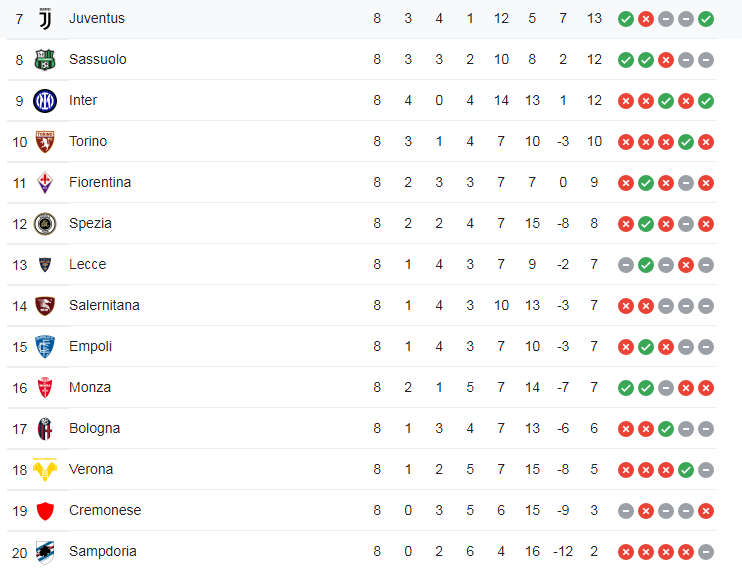Screen dimensions: 742x579
Task: Click the Verona yellow club crest
Action: 45,469
